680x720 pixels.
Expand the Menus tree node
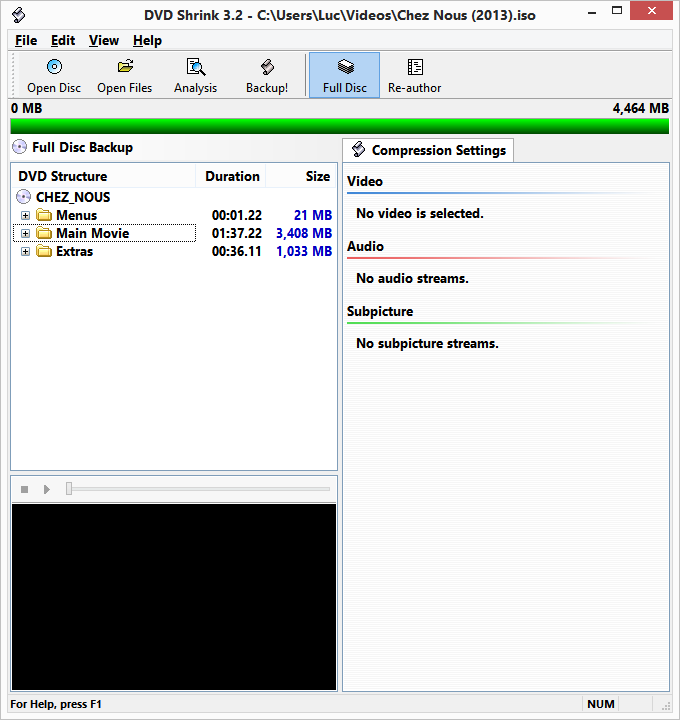(x=26, y=215)
